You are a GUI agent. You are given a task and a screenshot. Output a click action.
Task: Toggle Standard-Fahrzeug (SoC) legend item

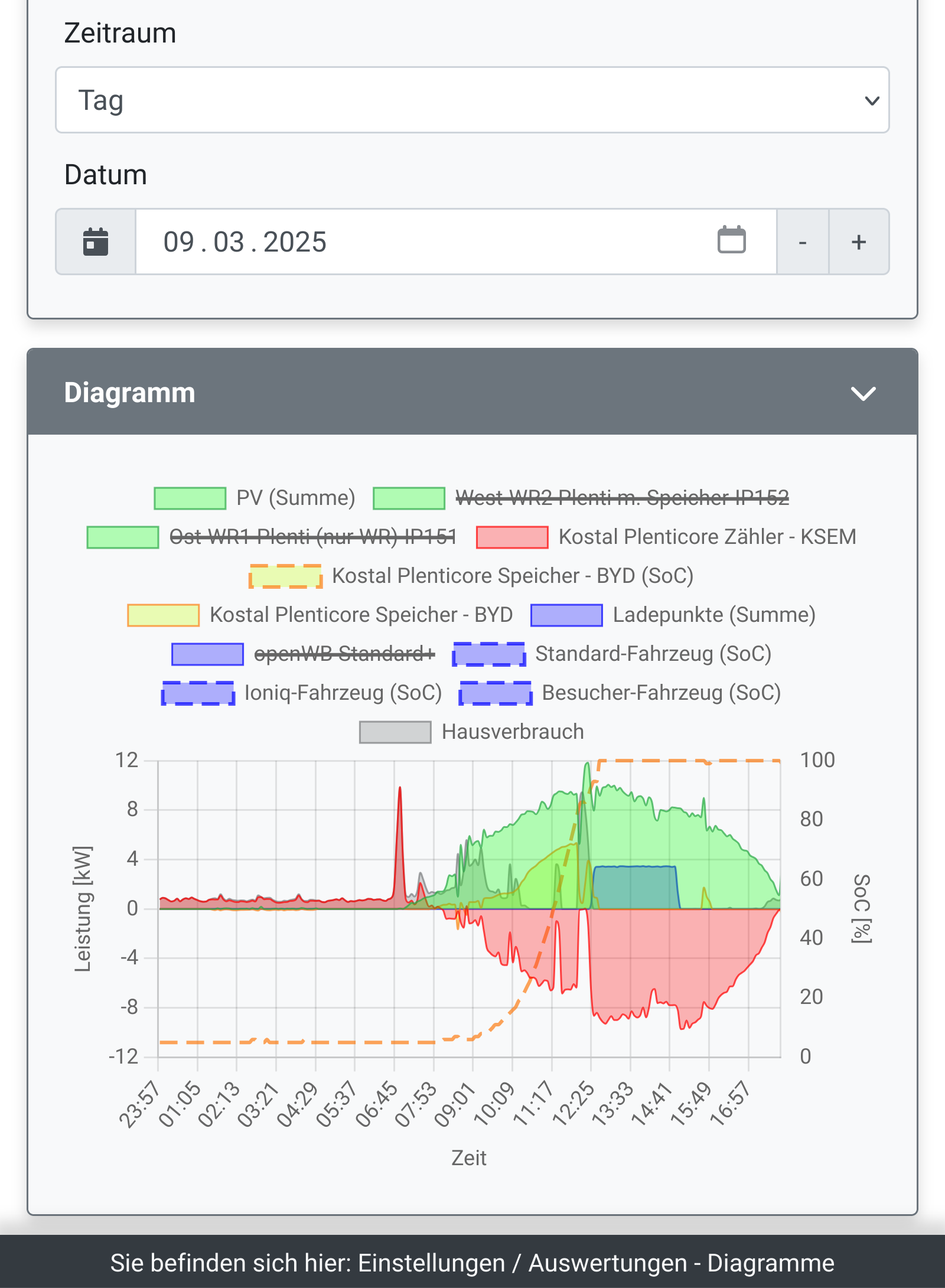coord(653,654)
